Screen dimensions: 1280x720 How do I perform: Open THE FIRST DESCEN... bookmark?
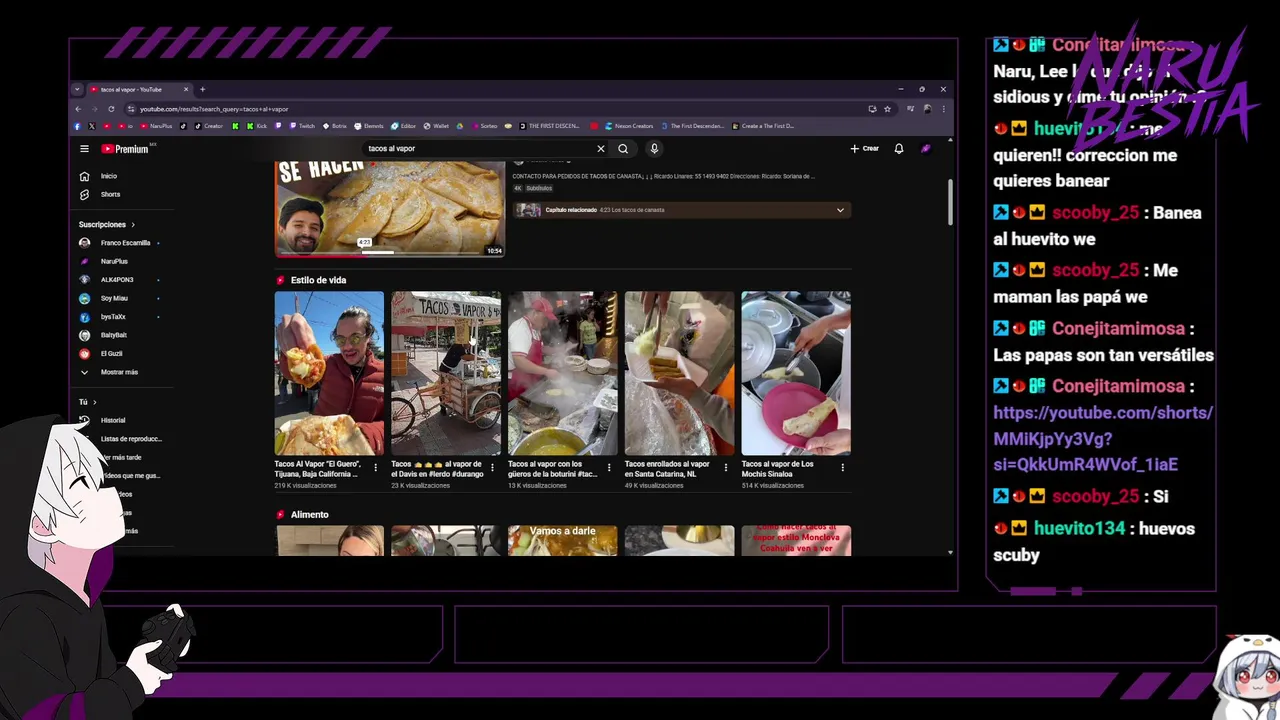551,126
